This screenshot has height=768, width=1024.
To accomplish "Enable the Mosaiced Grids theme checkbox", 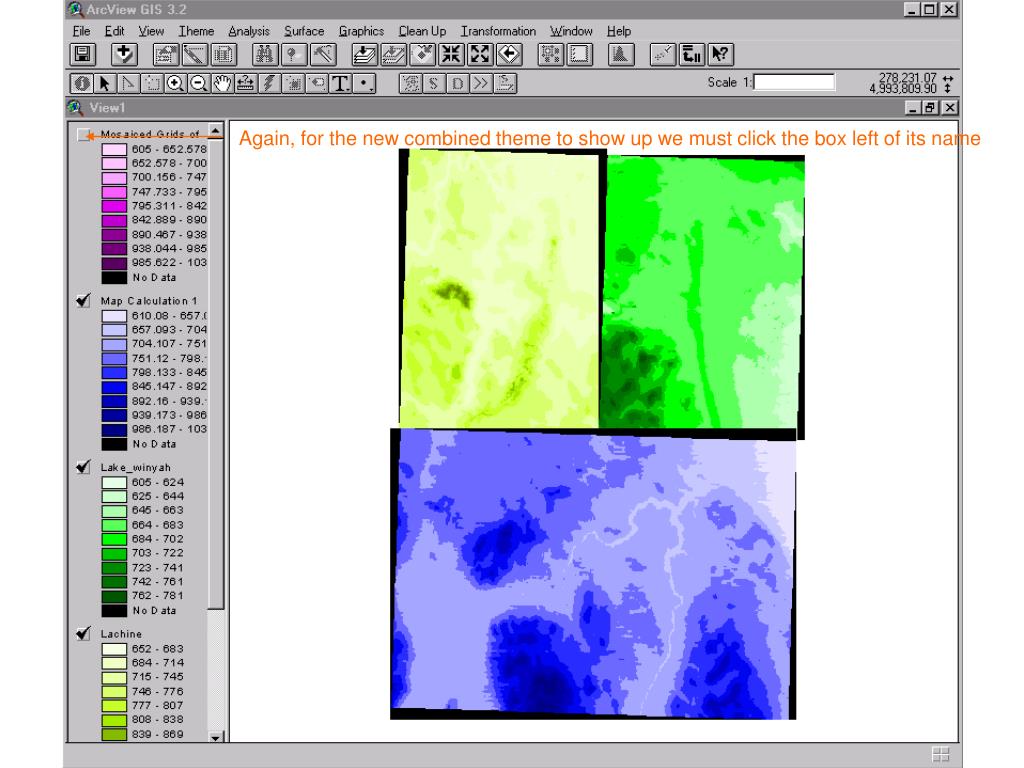I will pos(84,135).
